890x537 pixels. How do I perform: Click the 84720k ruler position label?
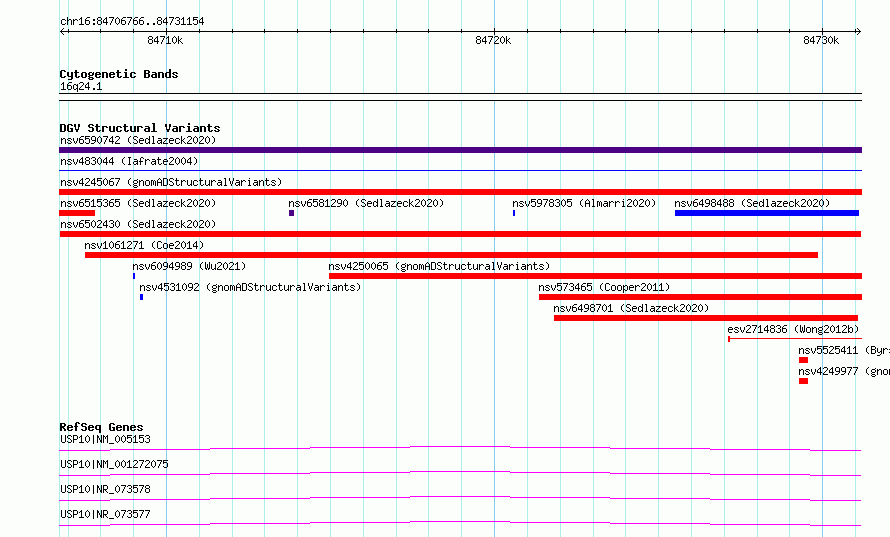pyautogui.click(x=493, y=40)
